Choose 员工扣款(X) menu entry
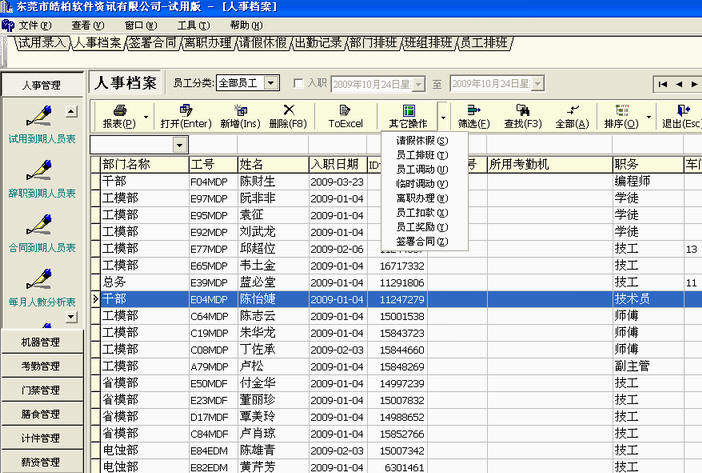This screenshot has height=473, width=702. pos(422,213)
